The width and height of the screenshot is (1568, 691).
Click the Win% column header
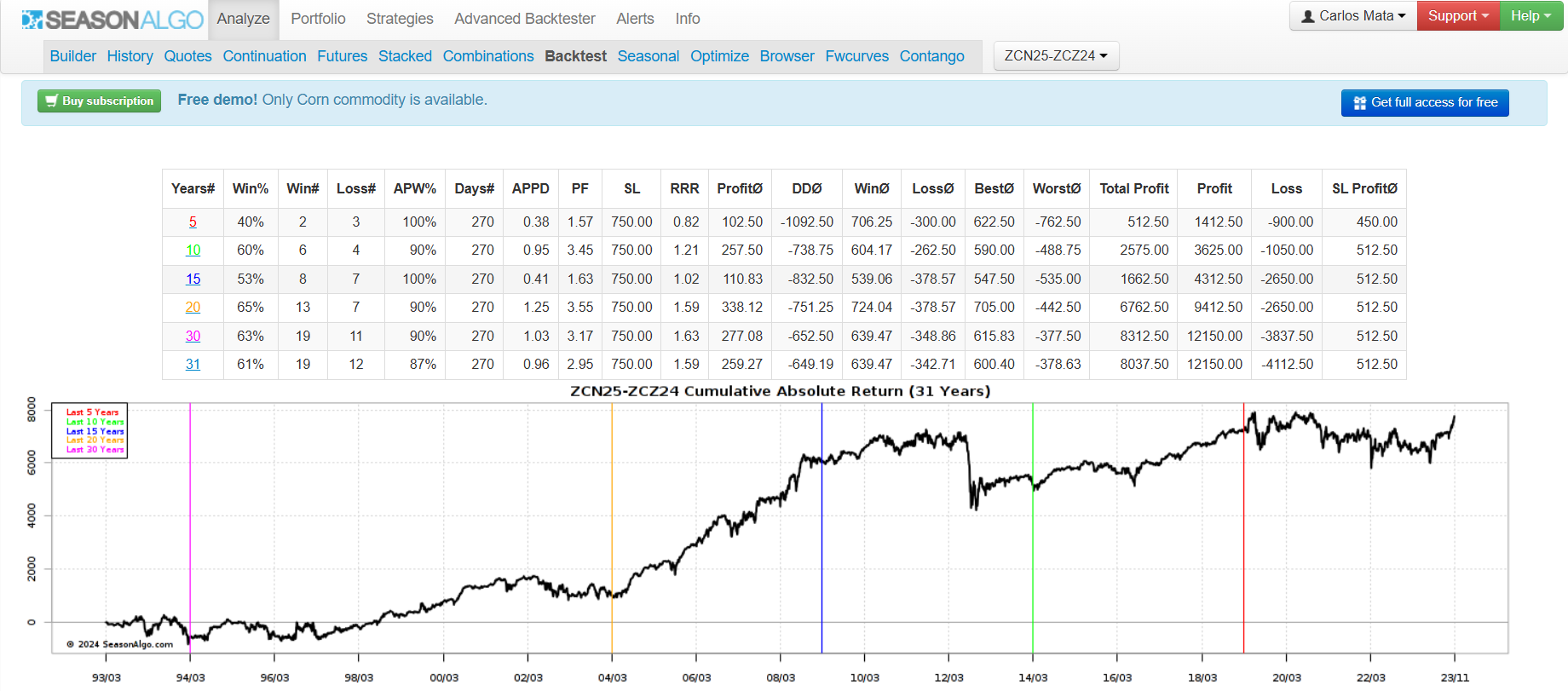250,188
